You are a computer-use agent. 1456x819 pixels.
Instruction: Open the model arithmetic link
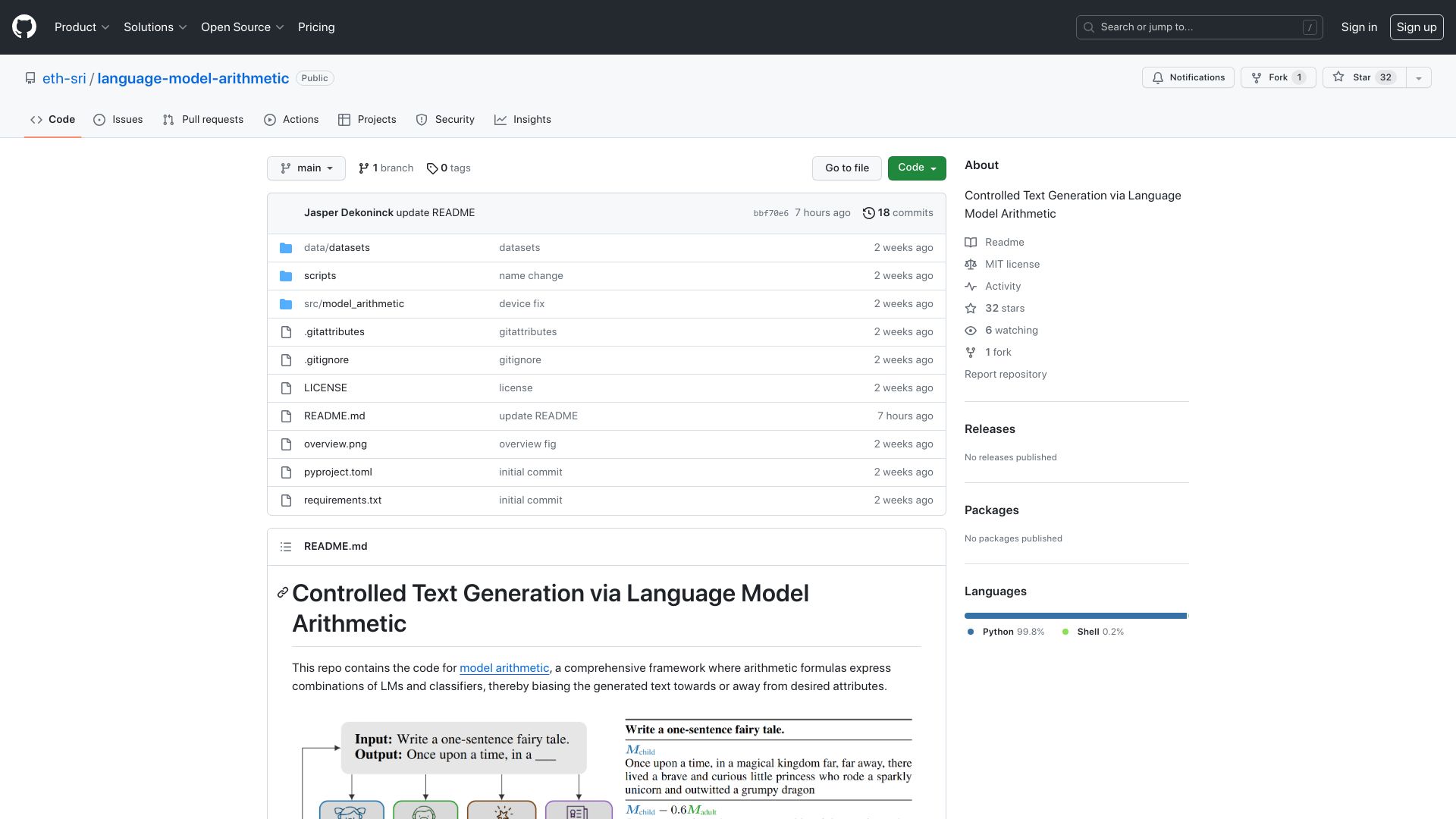point(504,668)
